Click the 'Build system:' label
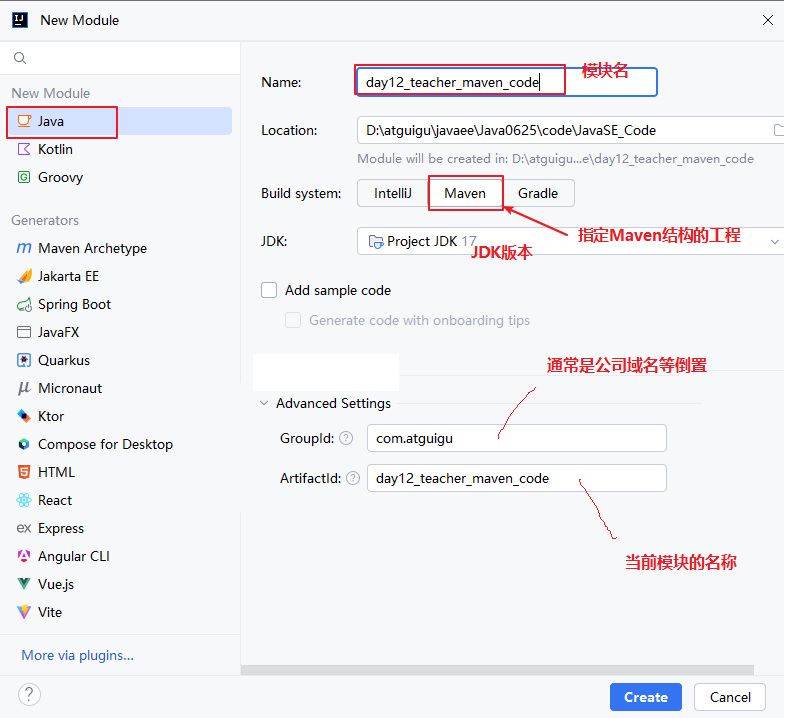Image resolution: width=790 pixels, height=718 pixels. (x=301, y=193)
